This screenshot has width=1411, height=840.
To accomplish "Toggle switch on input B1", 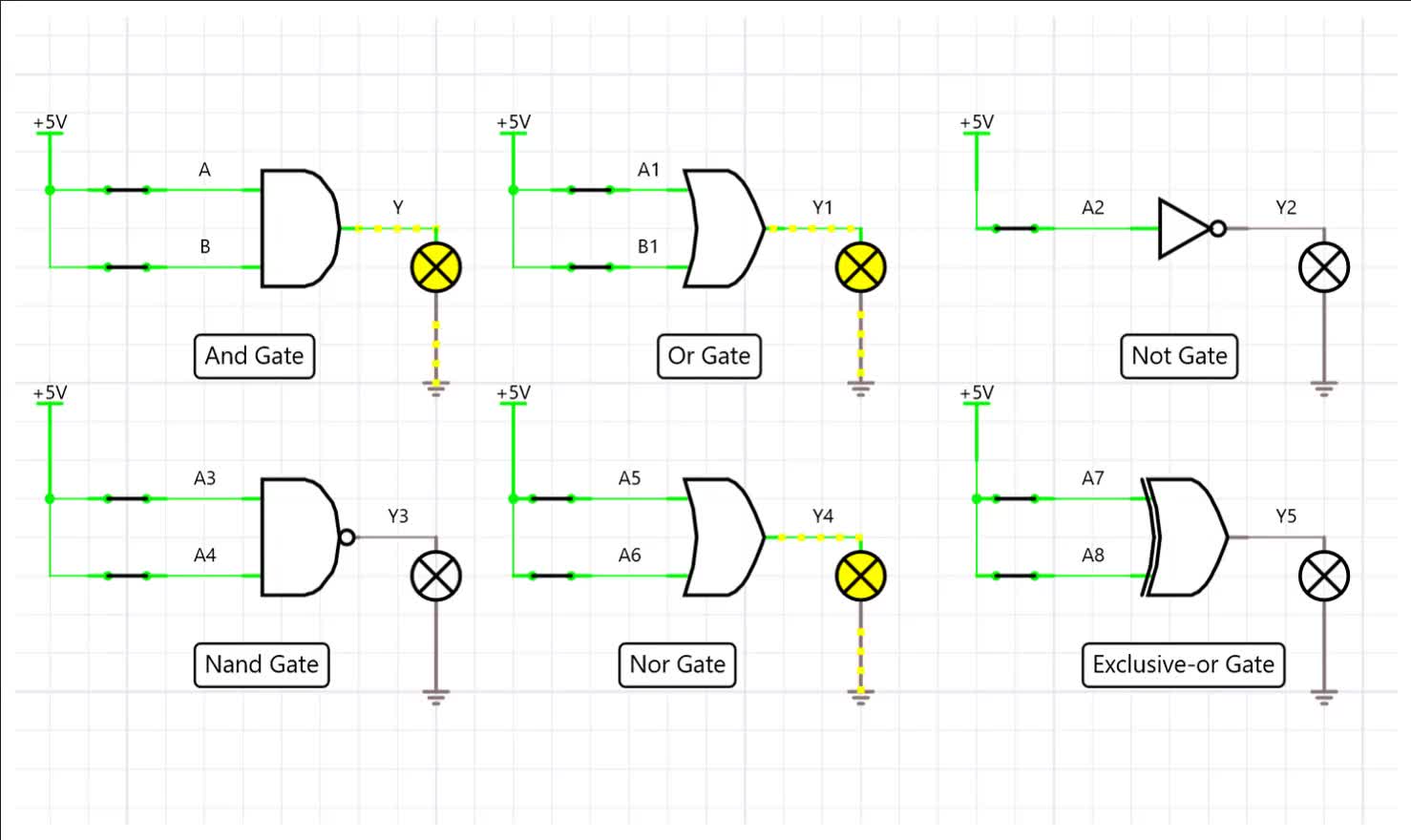I will pyautogui.click(x=591, y=267).
